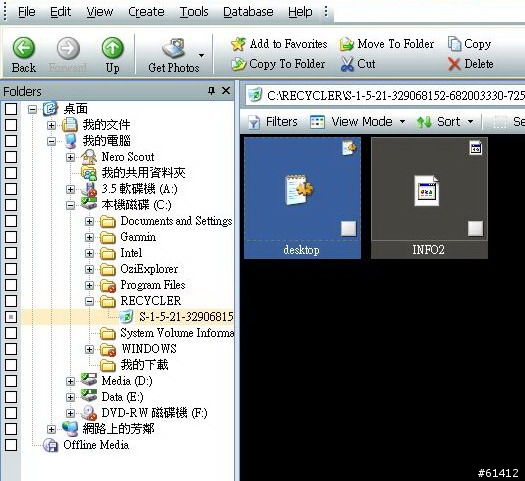Open the Help menu
This screenshot has width=525, height=481.
tap(300, 12)
